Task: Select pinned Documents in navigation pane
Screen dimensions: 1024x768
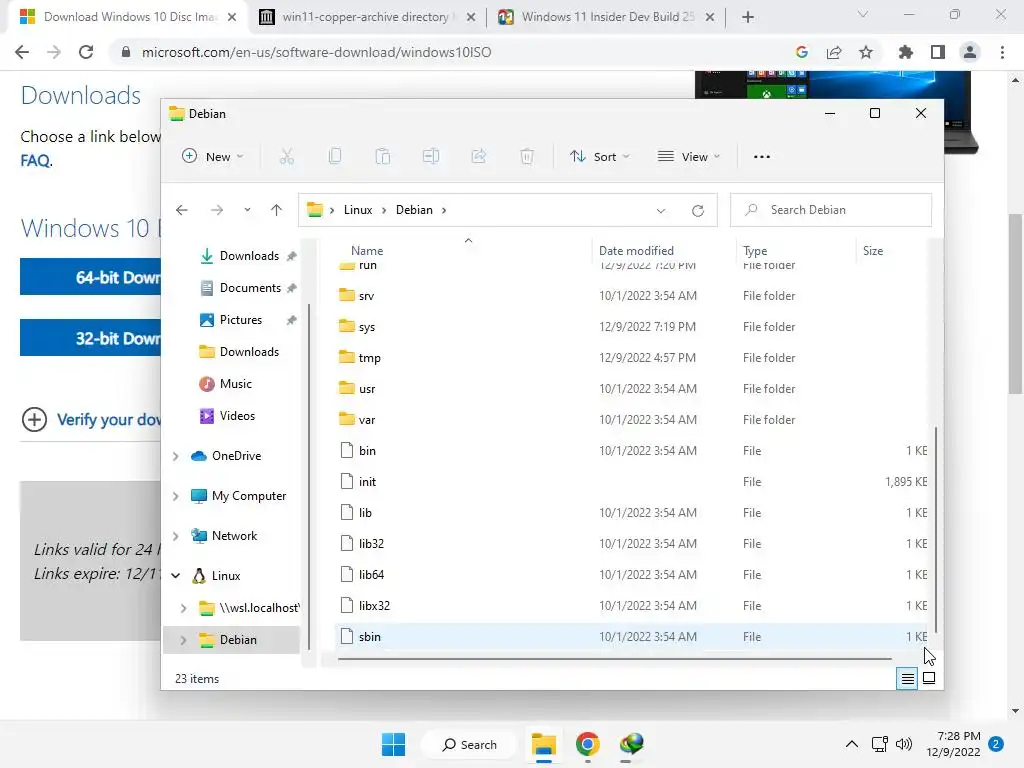Action: click(248, 288)
